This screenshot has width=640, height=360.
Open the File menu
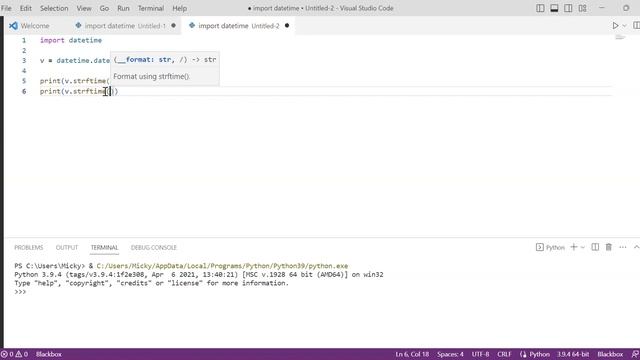point(6,8)
